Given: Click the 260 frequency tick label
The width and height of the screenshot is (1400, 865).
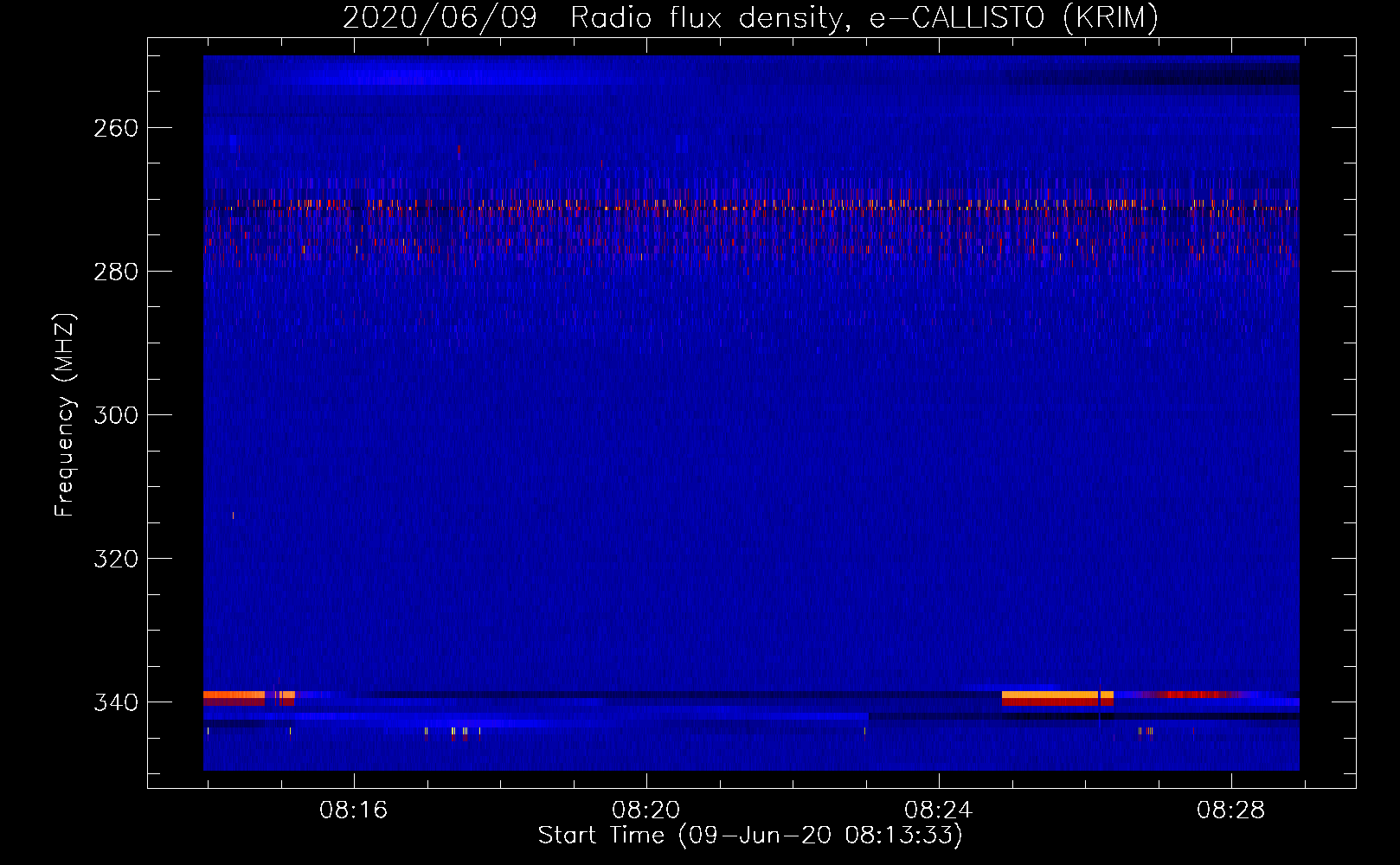Looking at the screenshot, I should click(x=116, y=128).
